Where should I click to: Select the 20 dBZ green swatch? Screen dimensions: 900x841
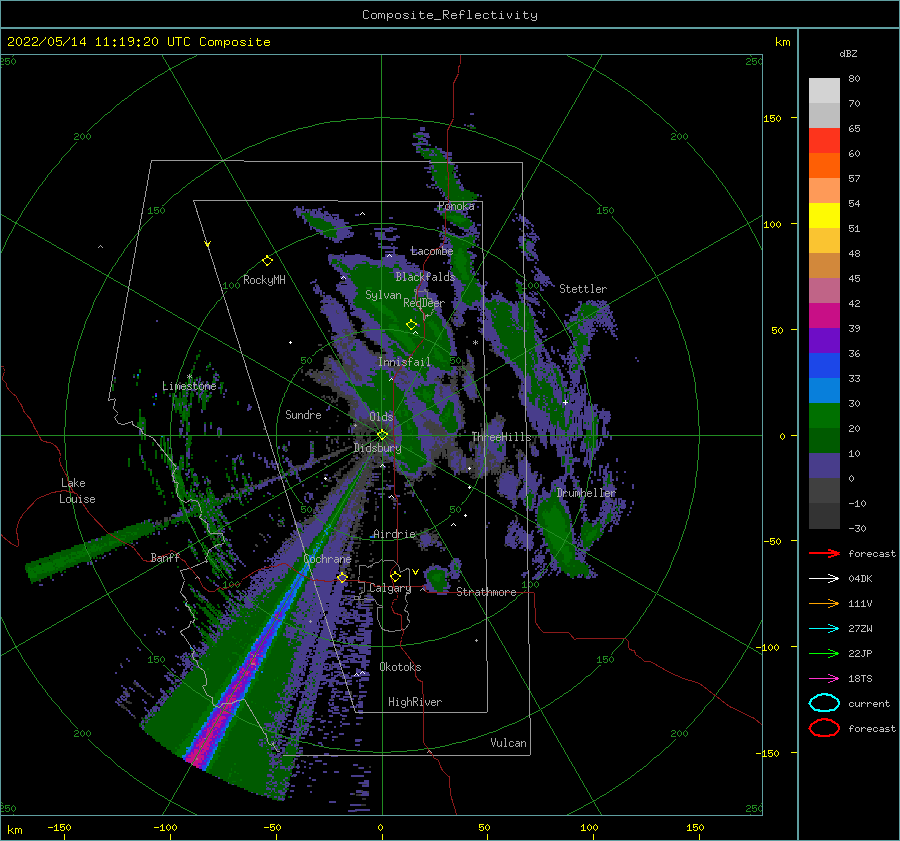click(824, 415)
